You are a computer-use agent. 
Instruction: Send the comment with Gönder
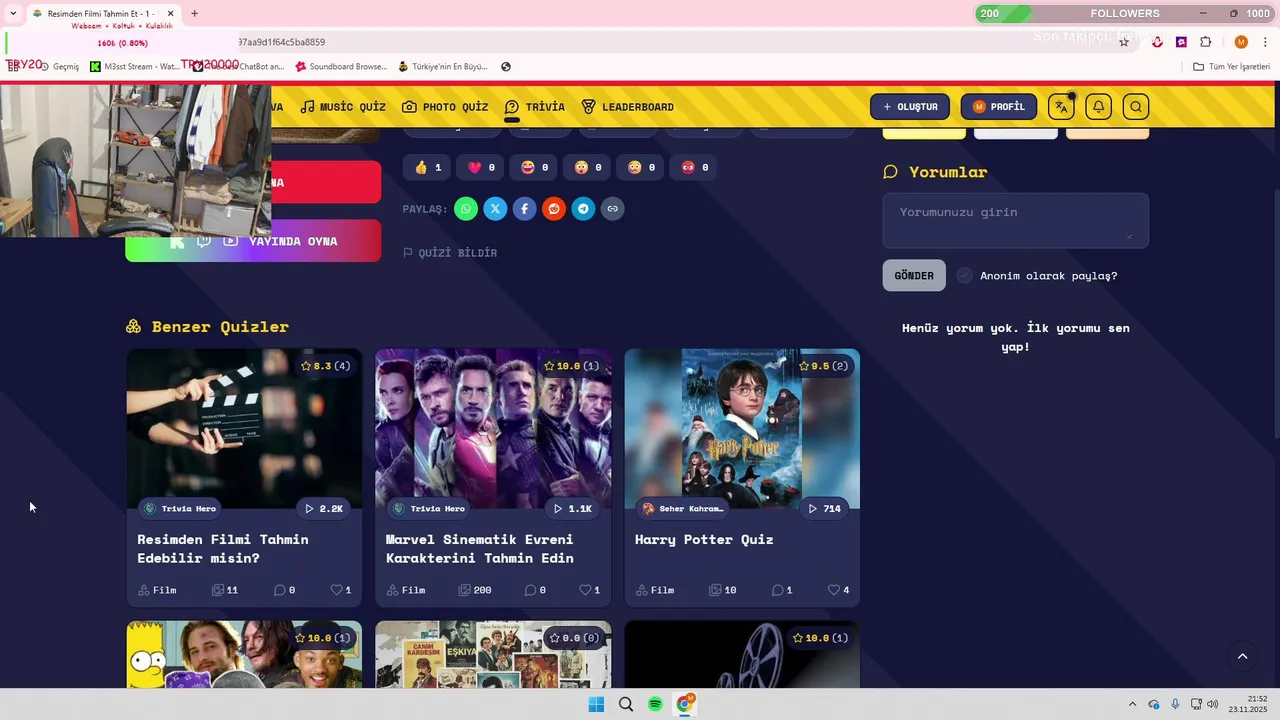pyautogui.click(x=914, y=276)
